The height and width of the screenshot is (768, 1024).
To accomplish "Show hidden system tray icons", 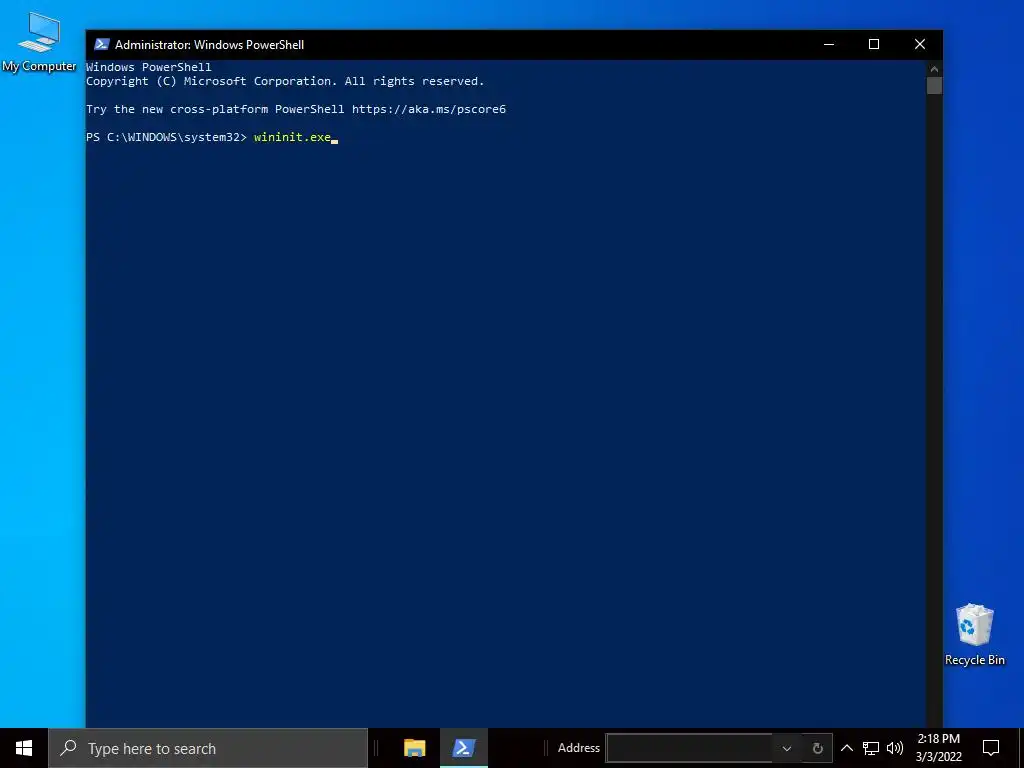I will [846, 748].
